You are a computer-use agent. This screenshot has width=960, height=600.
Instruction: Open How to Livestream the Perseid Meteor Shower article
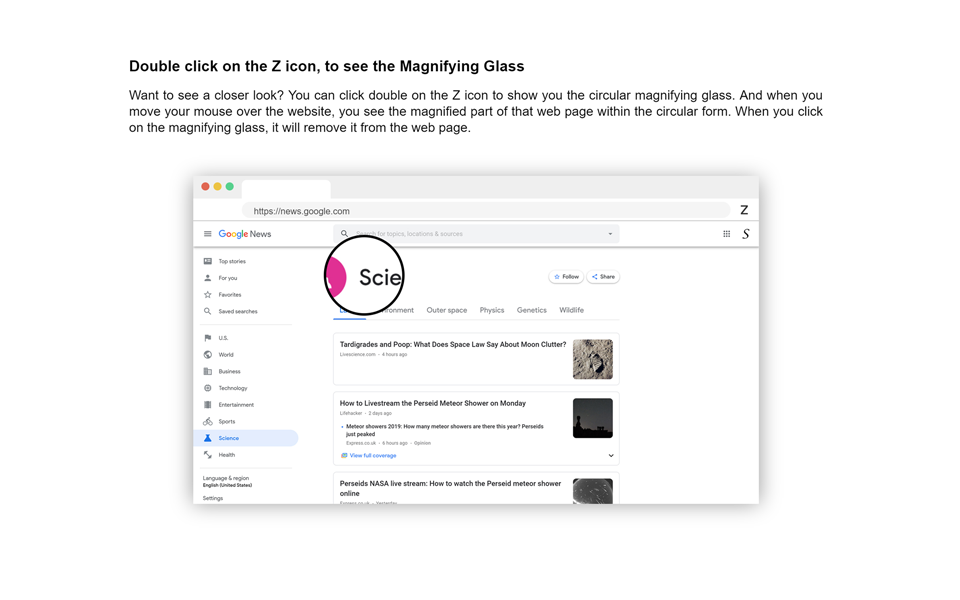(433, 403)
